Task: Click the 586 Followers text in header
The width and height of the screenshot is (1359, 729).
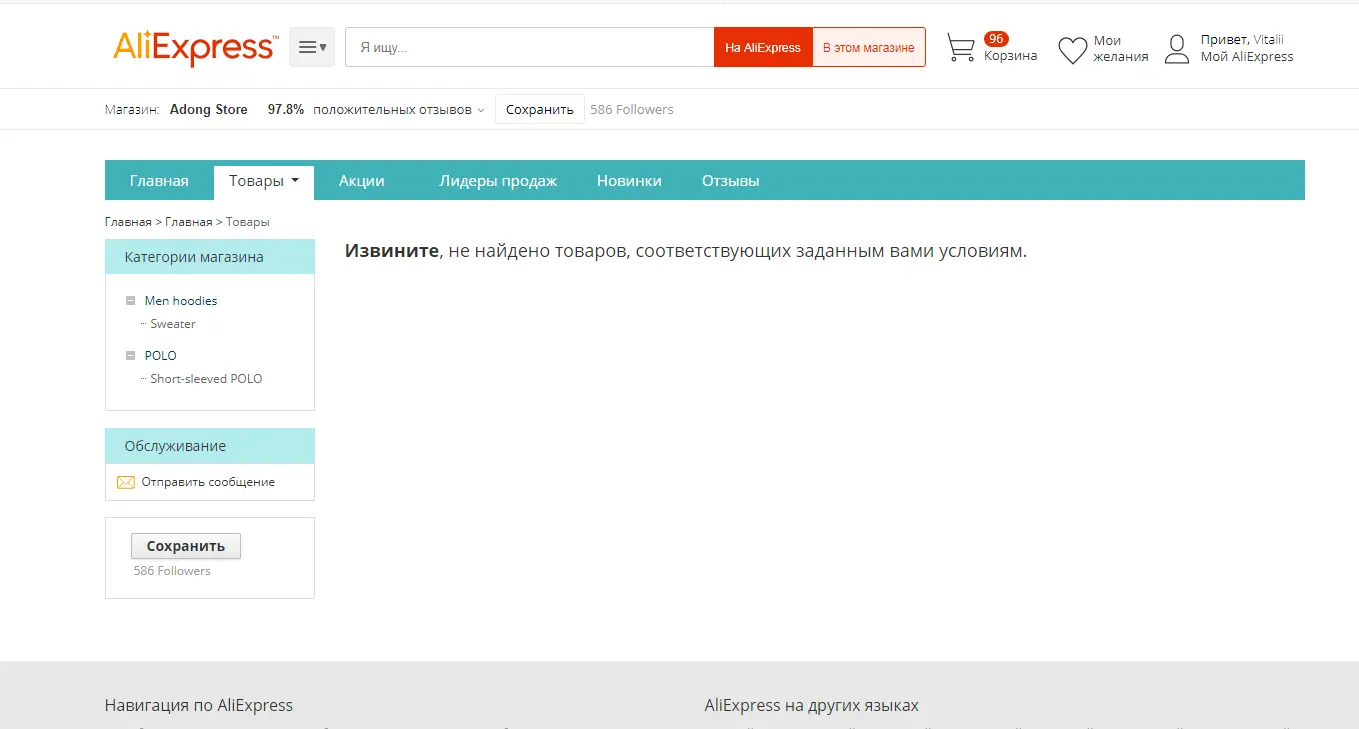Action: coord(632,110)
